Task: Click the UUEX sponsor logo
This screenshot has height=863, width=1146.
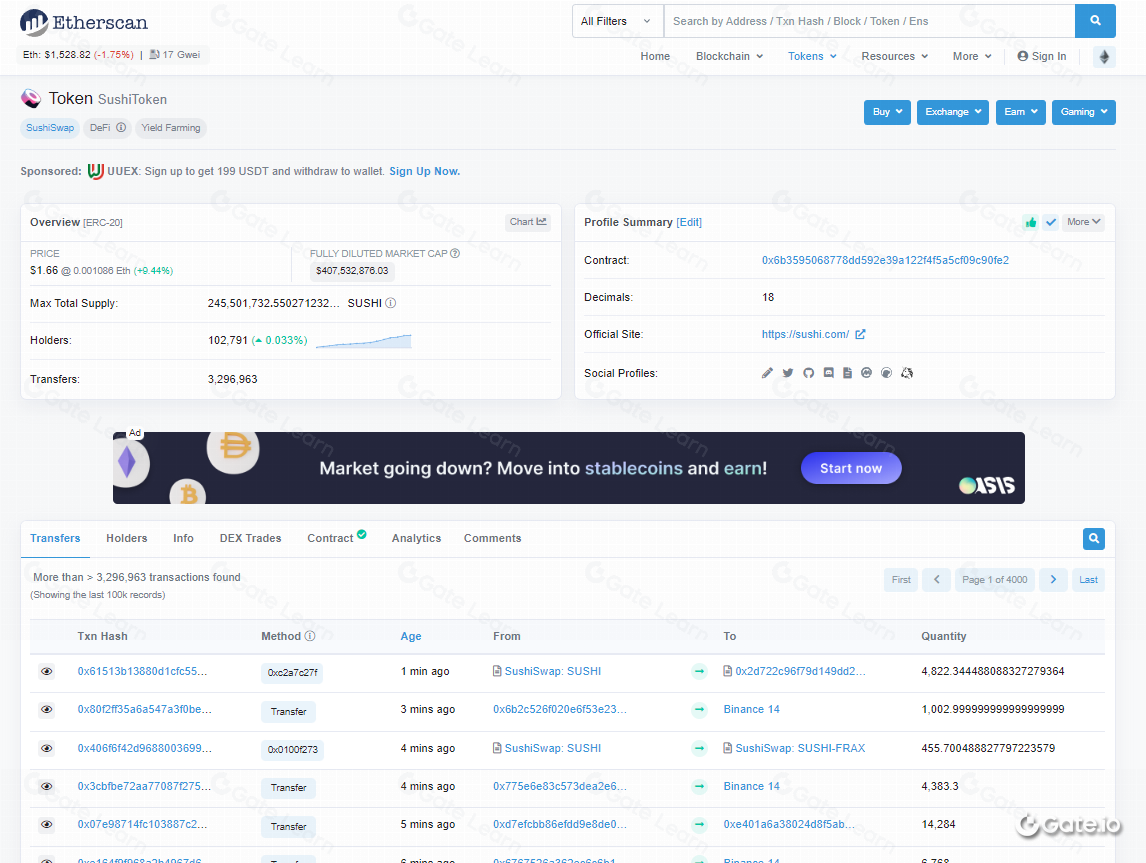Action: [x=96, y=172]
